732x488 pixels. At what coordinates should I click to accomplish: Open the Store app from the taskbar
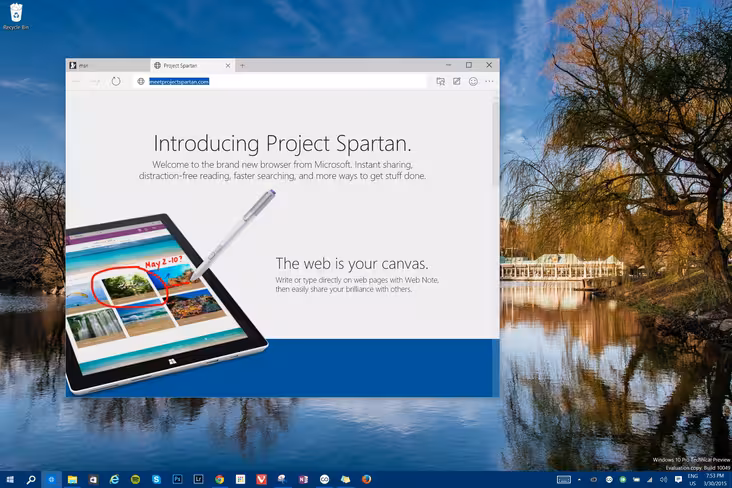coord(93,480)
